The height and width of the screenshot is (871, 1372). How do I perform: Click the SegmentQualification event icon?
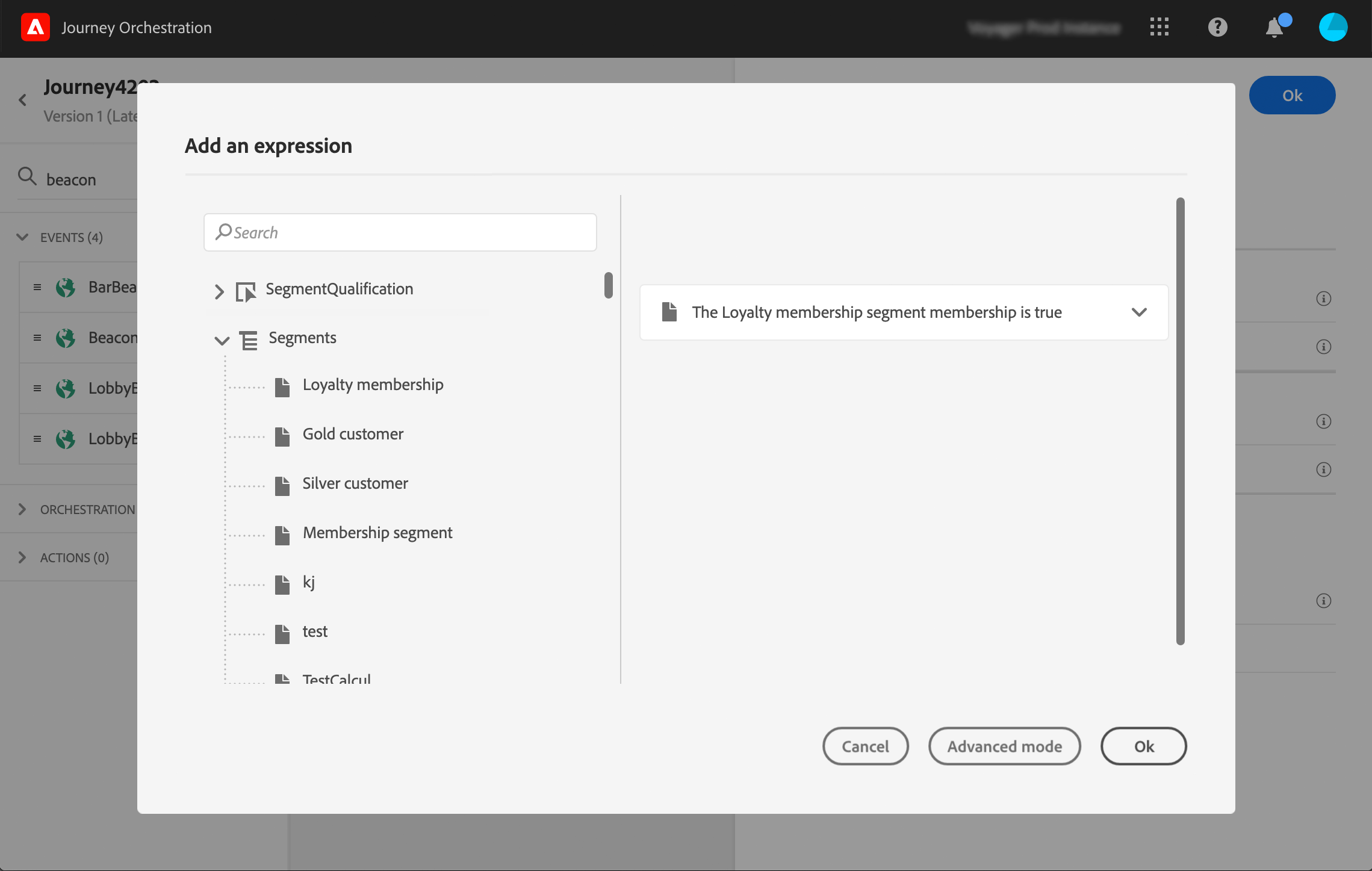coord(246,291)
